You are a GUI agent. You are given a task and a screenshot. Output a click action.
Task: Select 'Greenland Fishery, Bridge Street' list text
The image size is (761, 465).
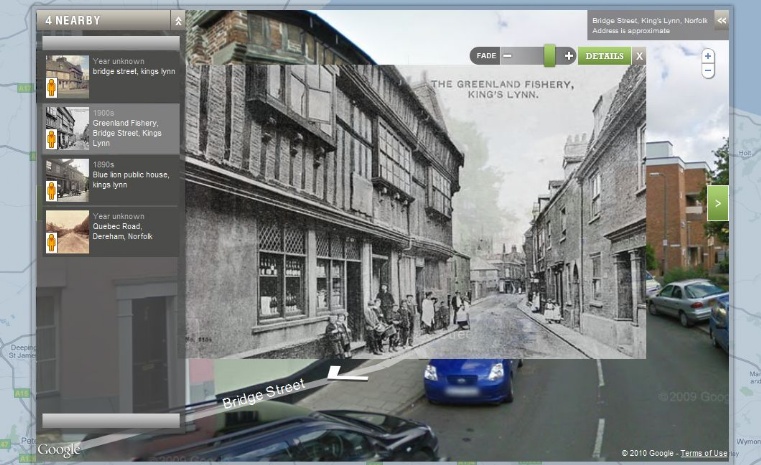tap(127, 133)
